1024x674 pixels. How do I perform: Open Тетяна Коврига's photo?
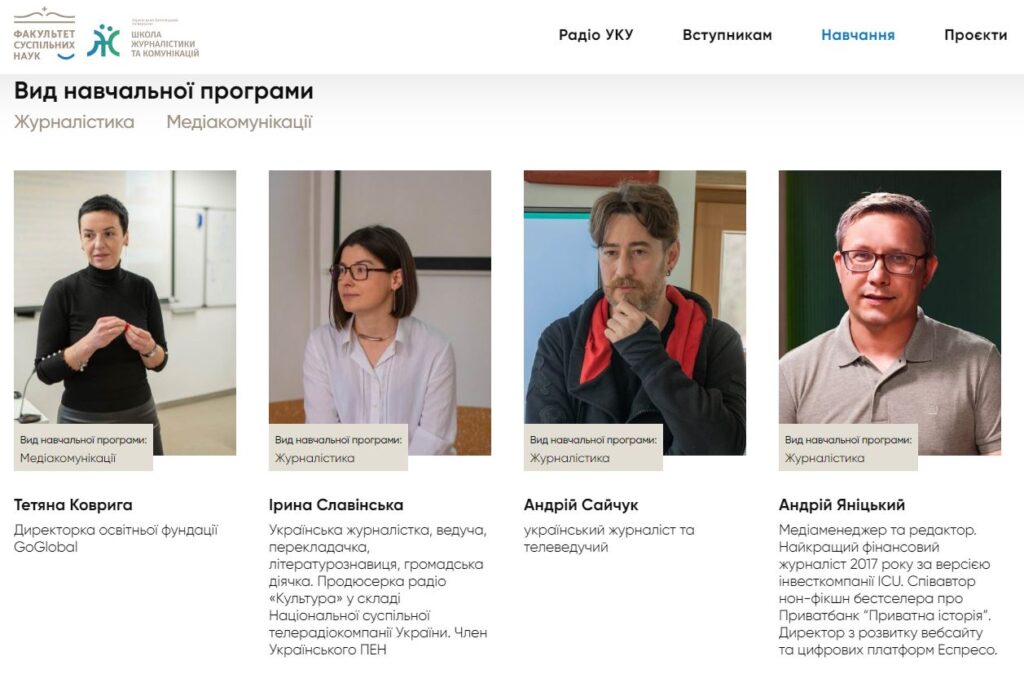pos(125,312)
